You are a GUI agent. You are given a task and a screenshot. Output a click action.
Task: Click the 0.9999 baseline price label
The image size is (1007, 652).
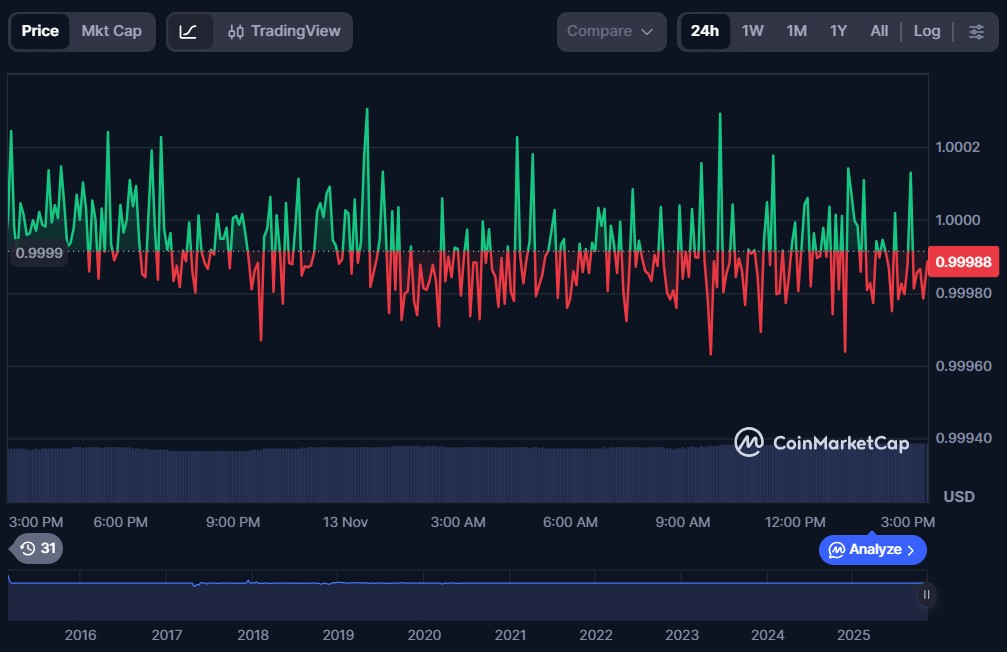tap(39, 253)
